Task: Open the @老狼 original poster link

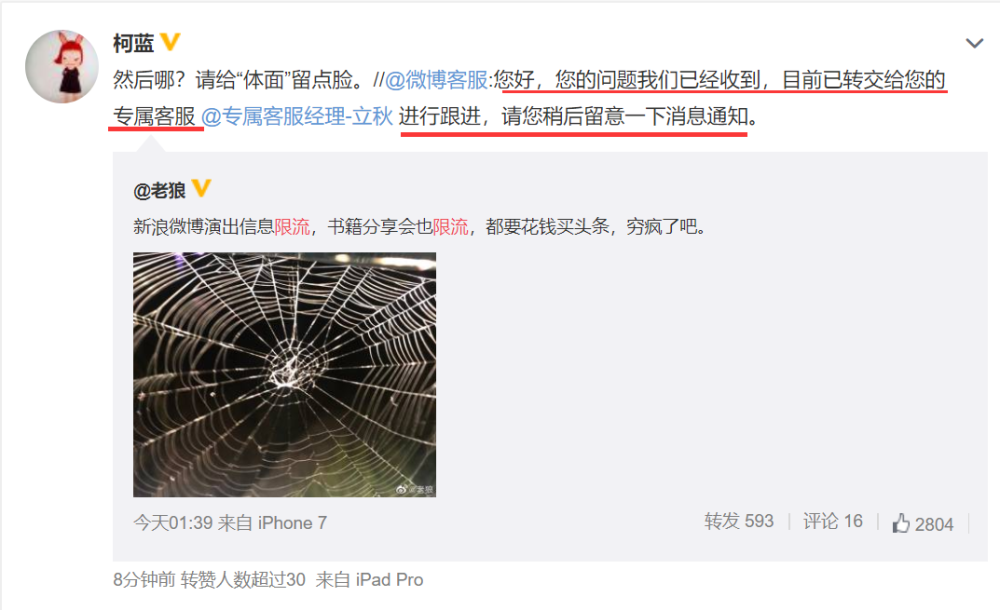Action: coord(159,190)
